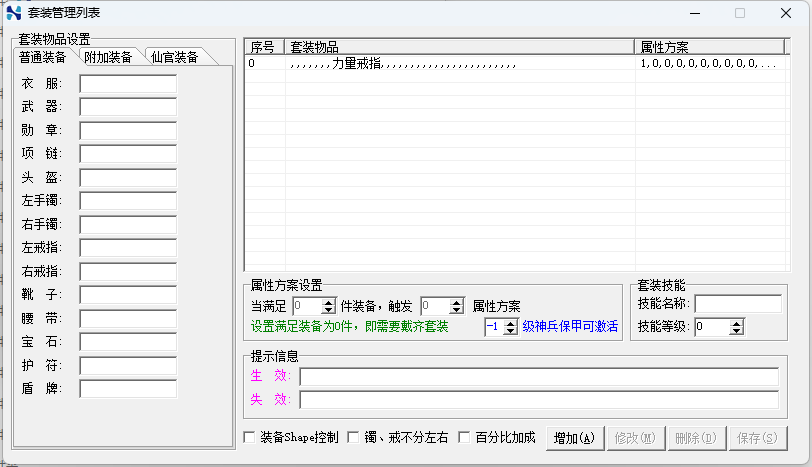Check the 百分比加成 option
The image size is (812, 467).
464,438
